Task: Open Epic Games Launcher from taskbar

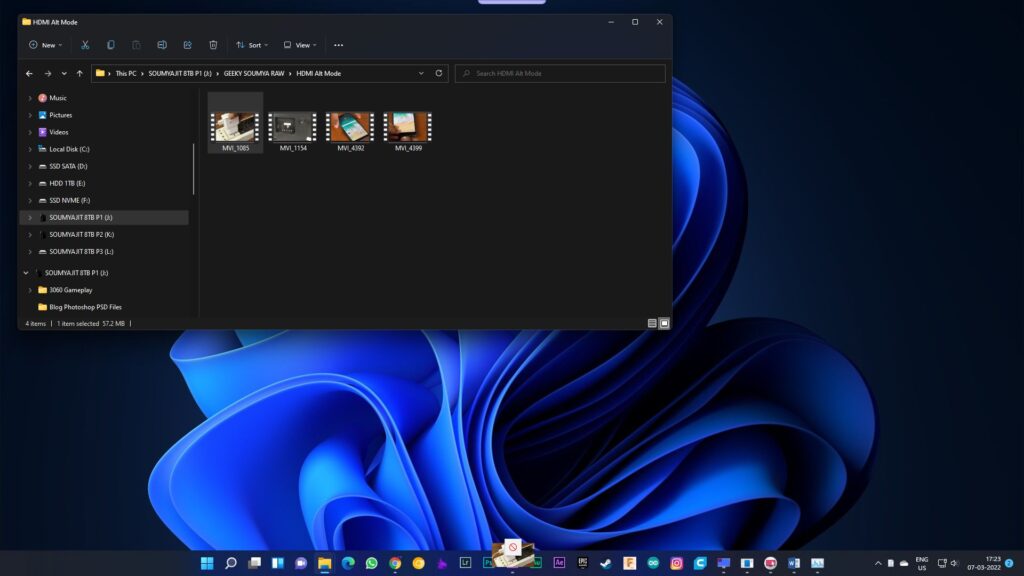Action: point(583,563)
